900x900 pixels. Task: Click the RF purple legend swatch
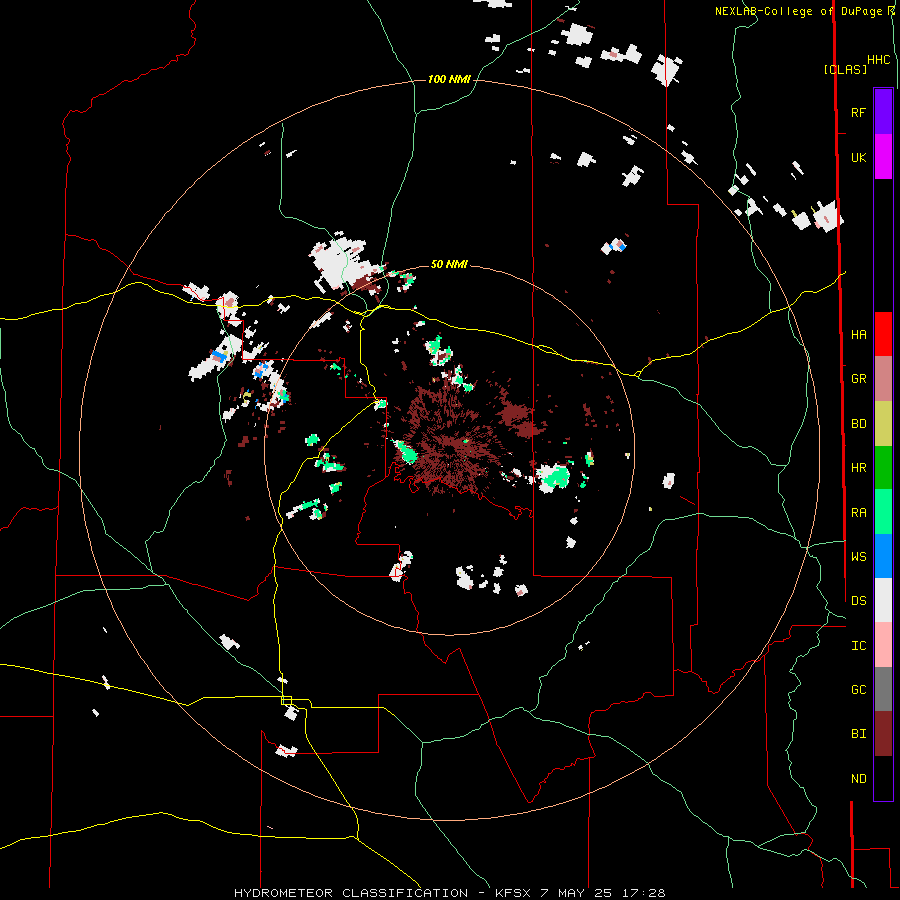883,112
